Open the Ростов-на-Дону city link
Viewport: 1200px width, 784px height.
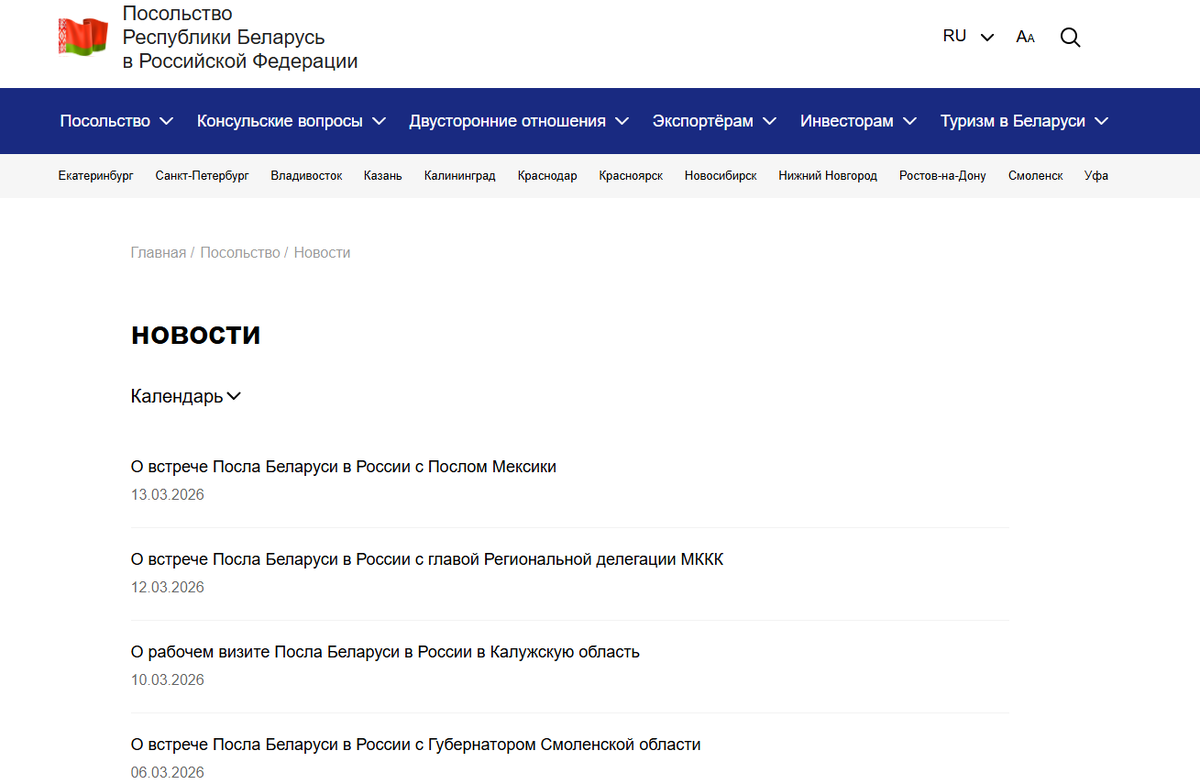point(942,176)
